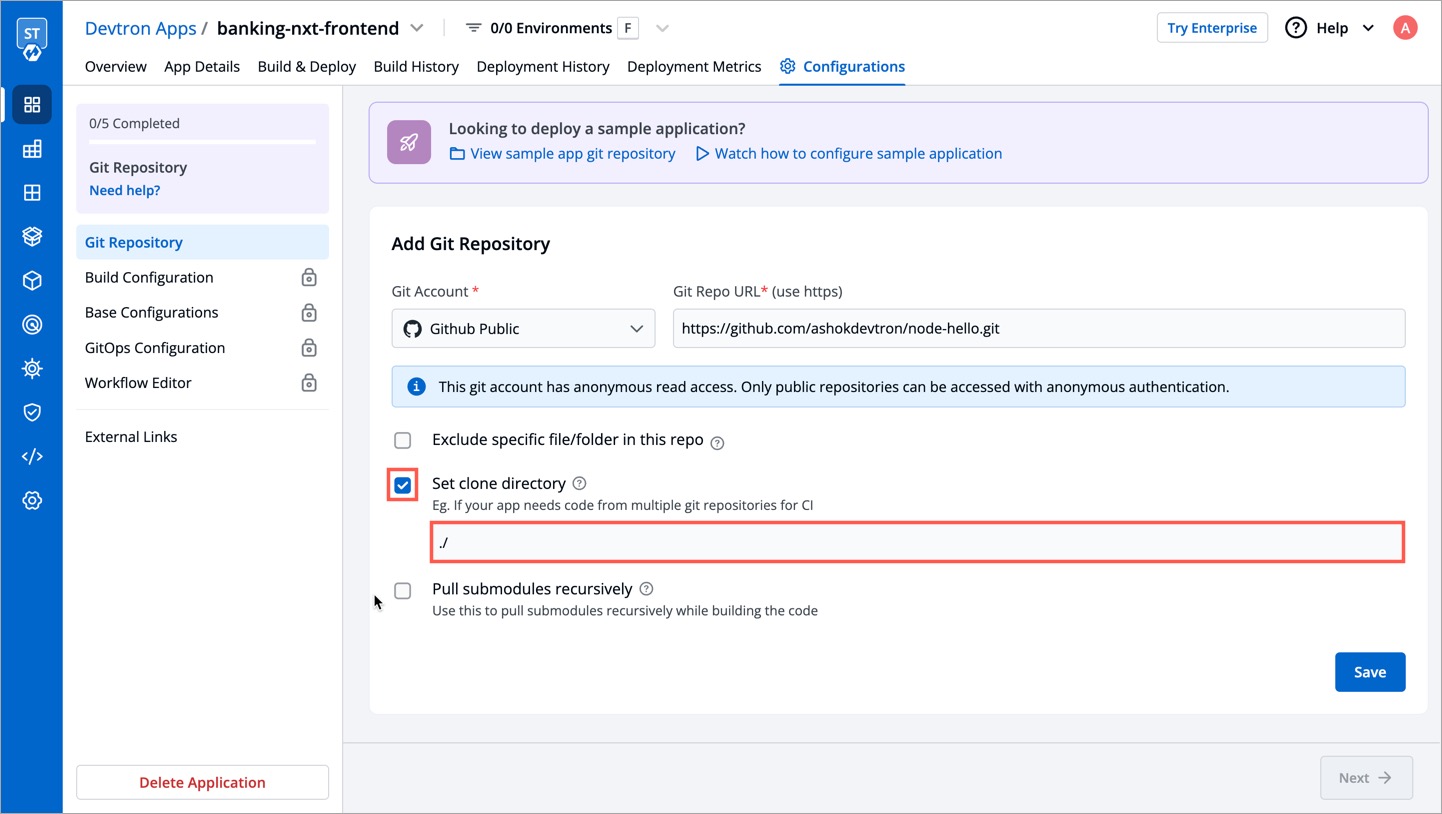1442x814 pixels.
Task: Enable Exclude specific file/folder checkbox
Action: click(403, 441)
